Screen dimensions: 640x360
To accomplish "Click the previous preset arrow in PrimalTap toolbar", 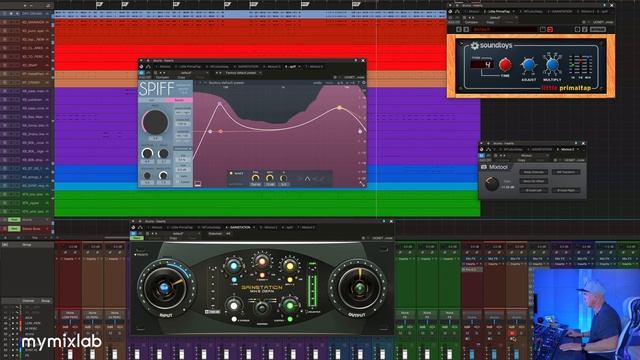I will tap(459, 29).
